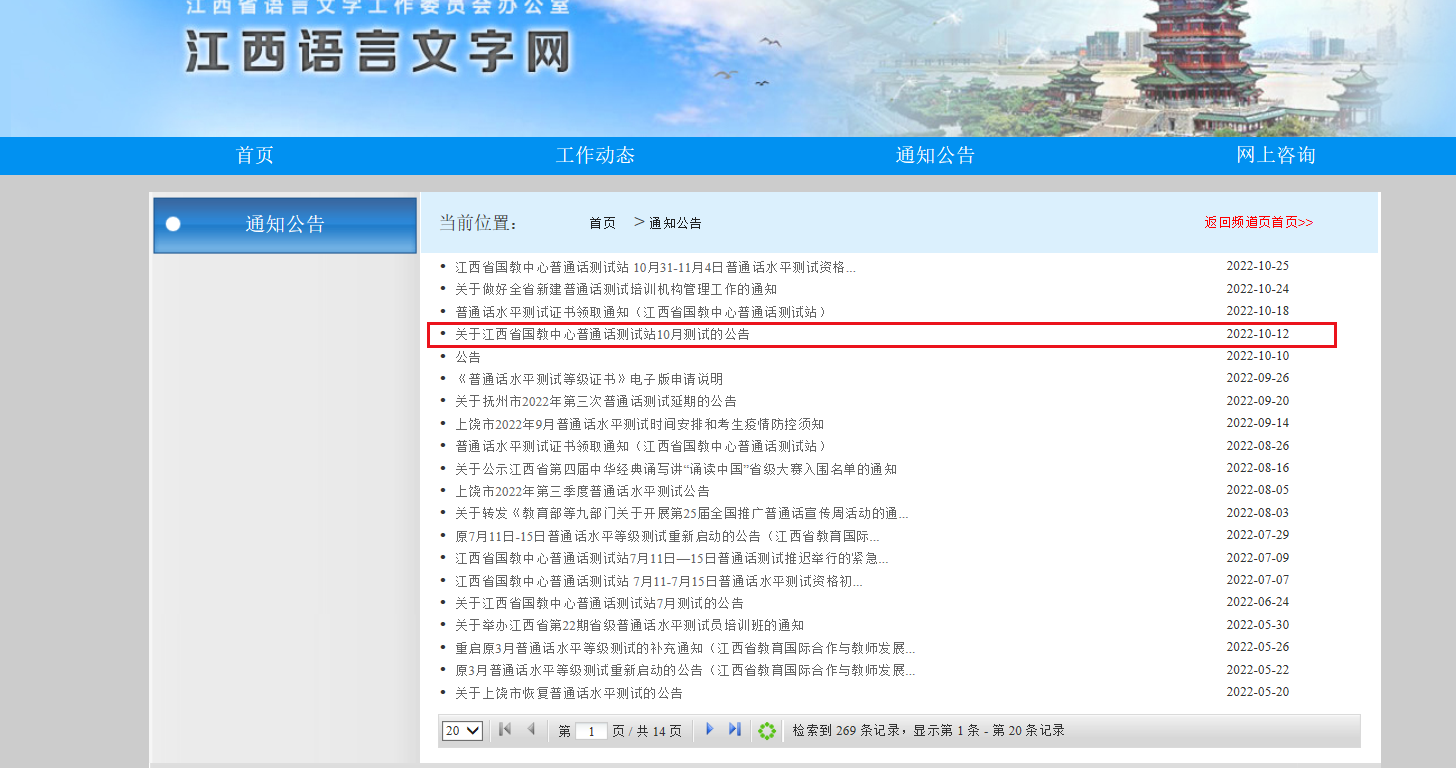Open the 关于江西省国教中心普通话测试站10月测试的公告 notice
This screenshot has height=768, width=1456.
pyautogui.click(x=602, y=334)
